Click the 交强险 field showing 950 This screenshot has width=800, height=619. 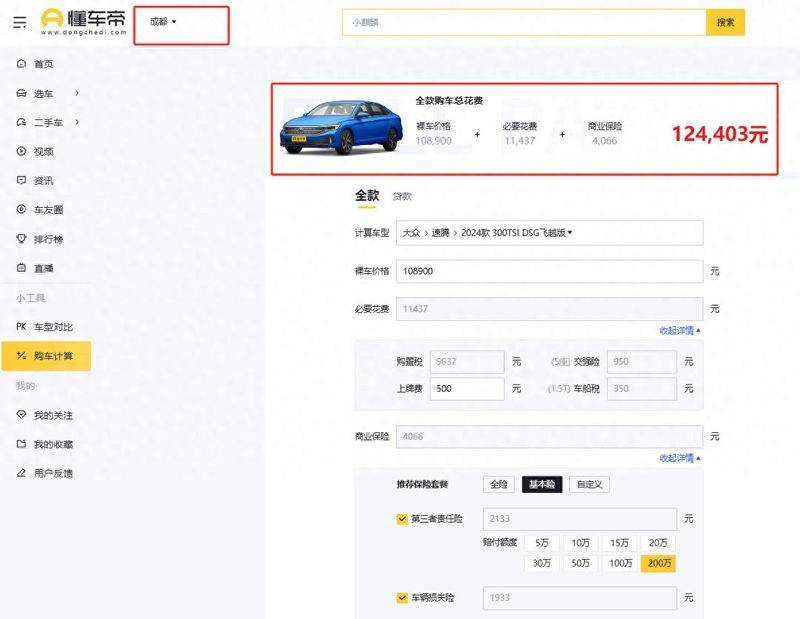[642, 361]
